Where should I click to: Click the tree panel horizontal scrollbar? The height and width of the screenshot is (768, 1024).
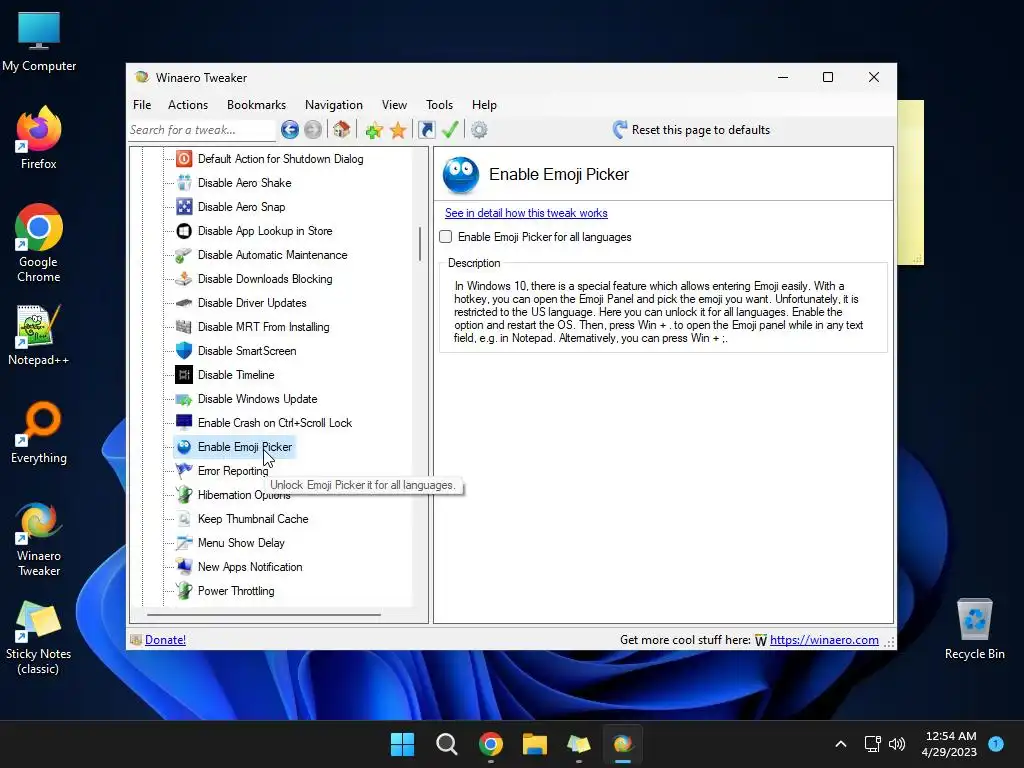click(x=264, y=615)
